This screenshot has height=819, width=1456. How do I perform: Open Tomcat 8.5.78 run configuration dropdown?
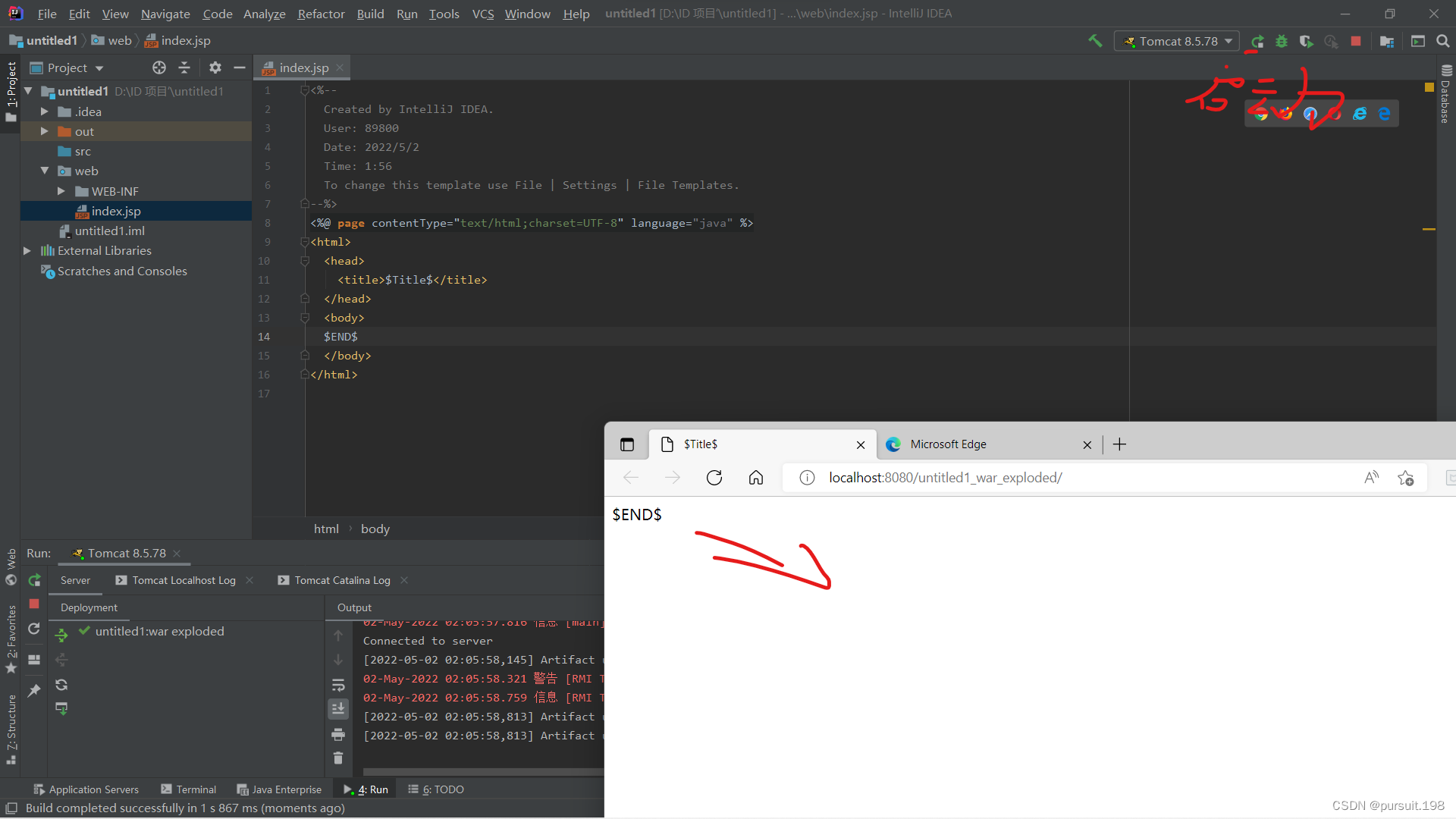coord(1178,41)
